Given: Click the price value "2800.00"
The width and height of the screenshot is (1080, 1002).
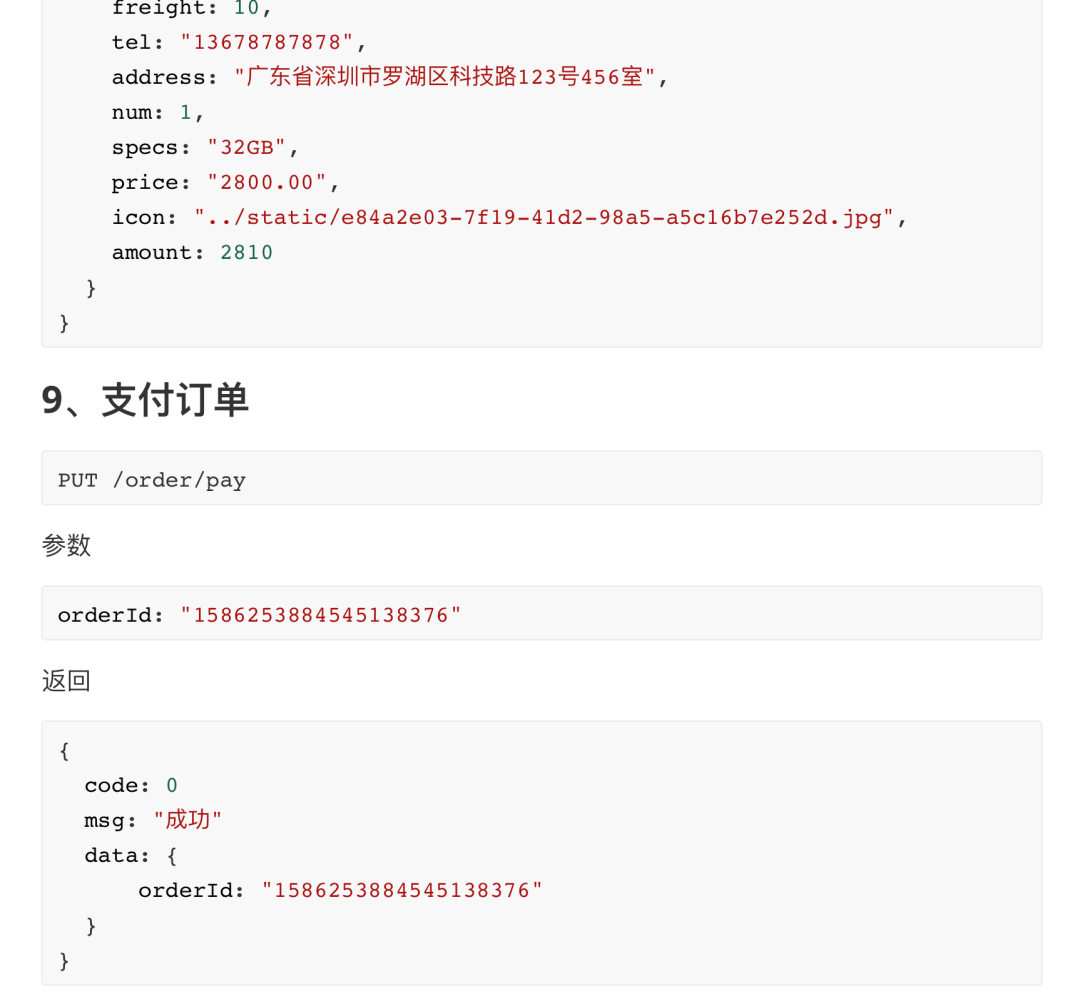Looking at the screenshot, I should coord(267,182).
